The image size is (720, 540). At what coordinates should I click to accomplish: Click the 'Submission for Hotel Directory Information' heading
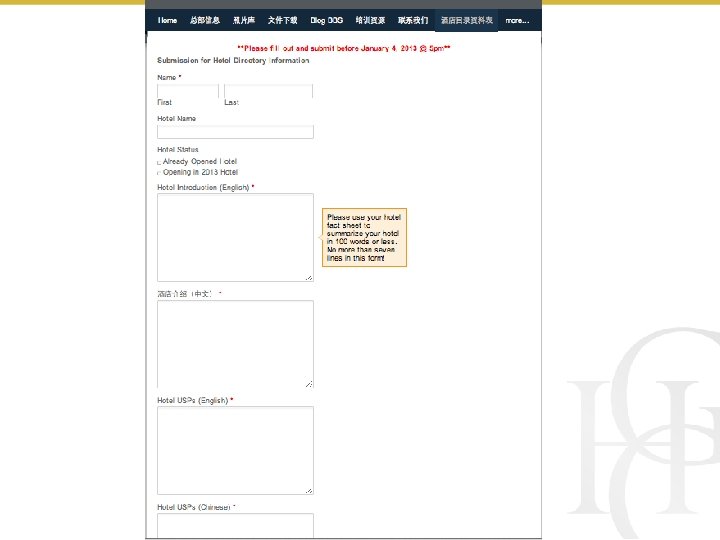[x=233, y=60]
